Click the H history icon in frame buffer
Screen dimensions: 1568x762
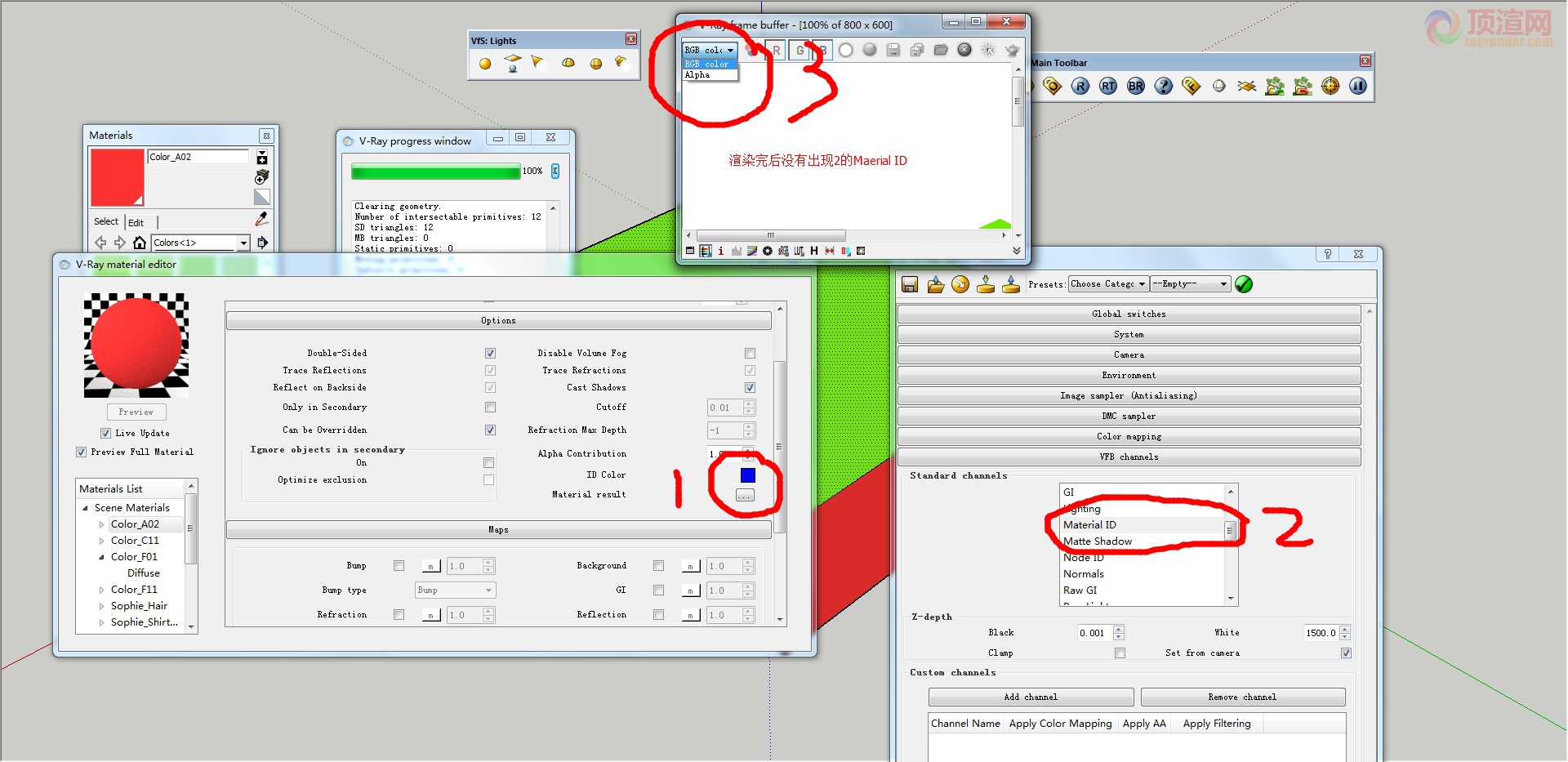[x=814, y=251]
